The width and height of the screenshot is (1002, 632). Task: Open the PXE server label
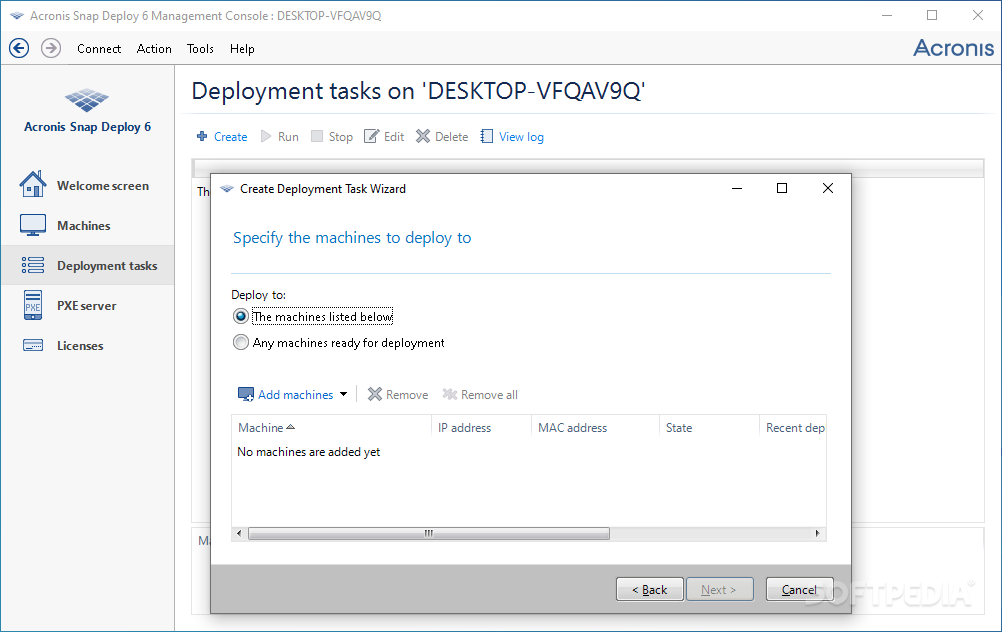coord(87,305)
